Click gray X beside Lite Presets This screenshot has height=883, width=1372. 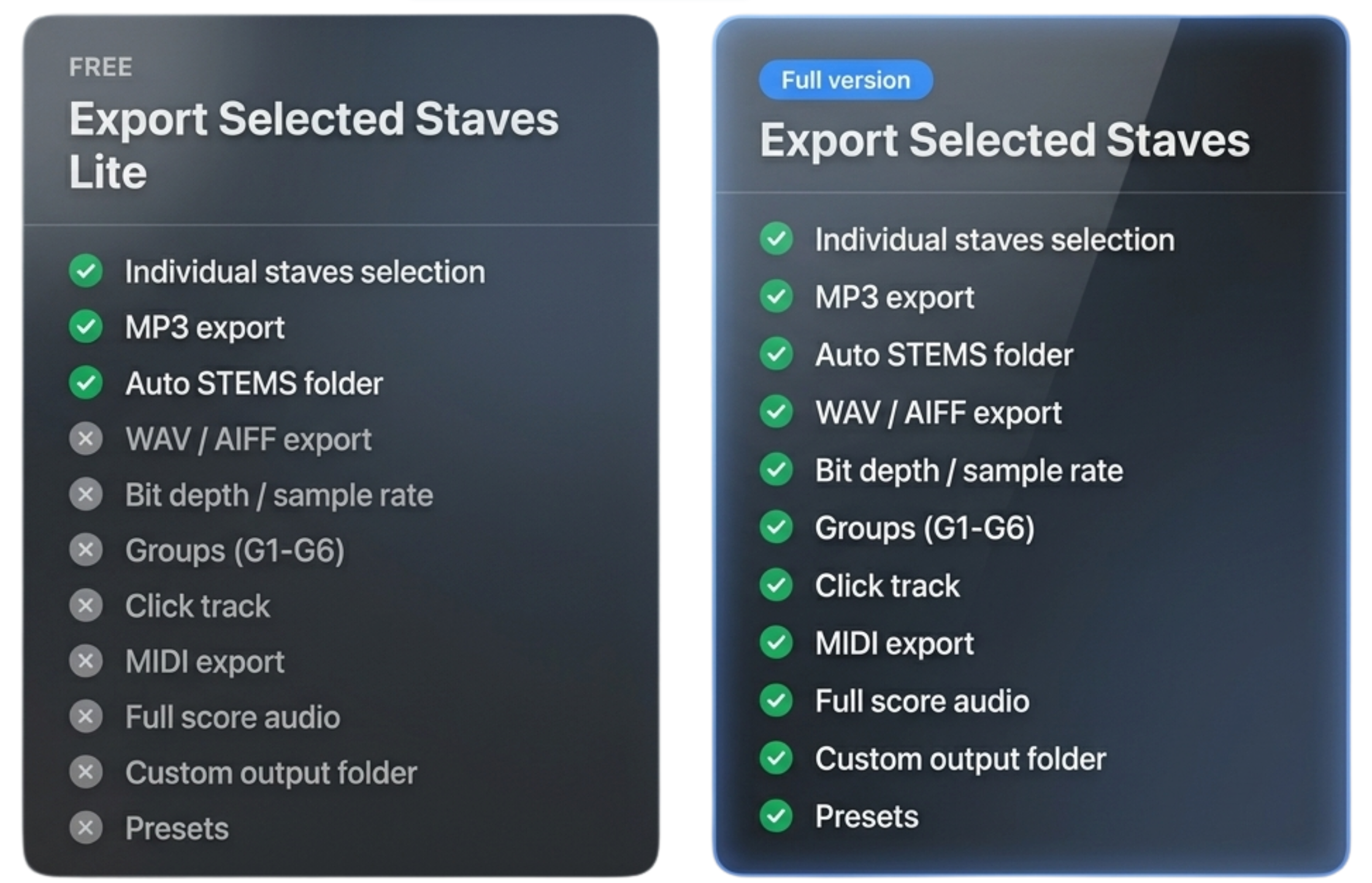[x=86, y=828]
